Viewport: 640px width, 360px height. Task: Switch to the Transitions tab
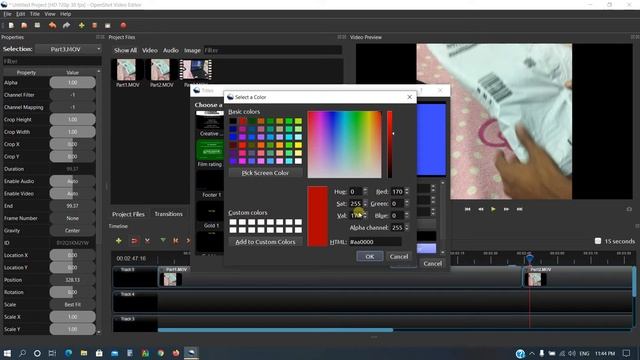coord(168,214)
